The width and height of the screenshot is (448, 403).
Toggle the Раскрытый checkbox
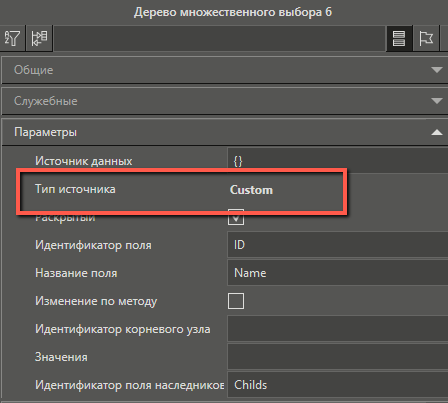click(x=236, y=217)
